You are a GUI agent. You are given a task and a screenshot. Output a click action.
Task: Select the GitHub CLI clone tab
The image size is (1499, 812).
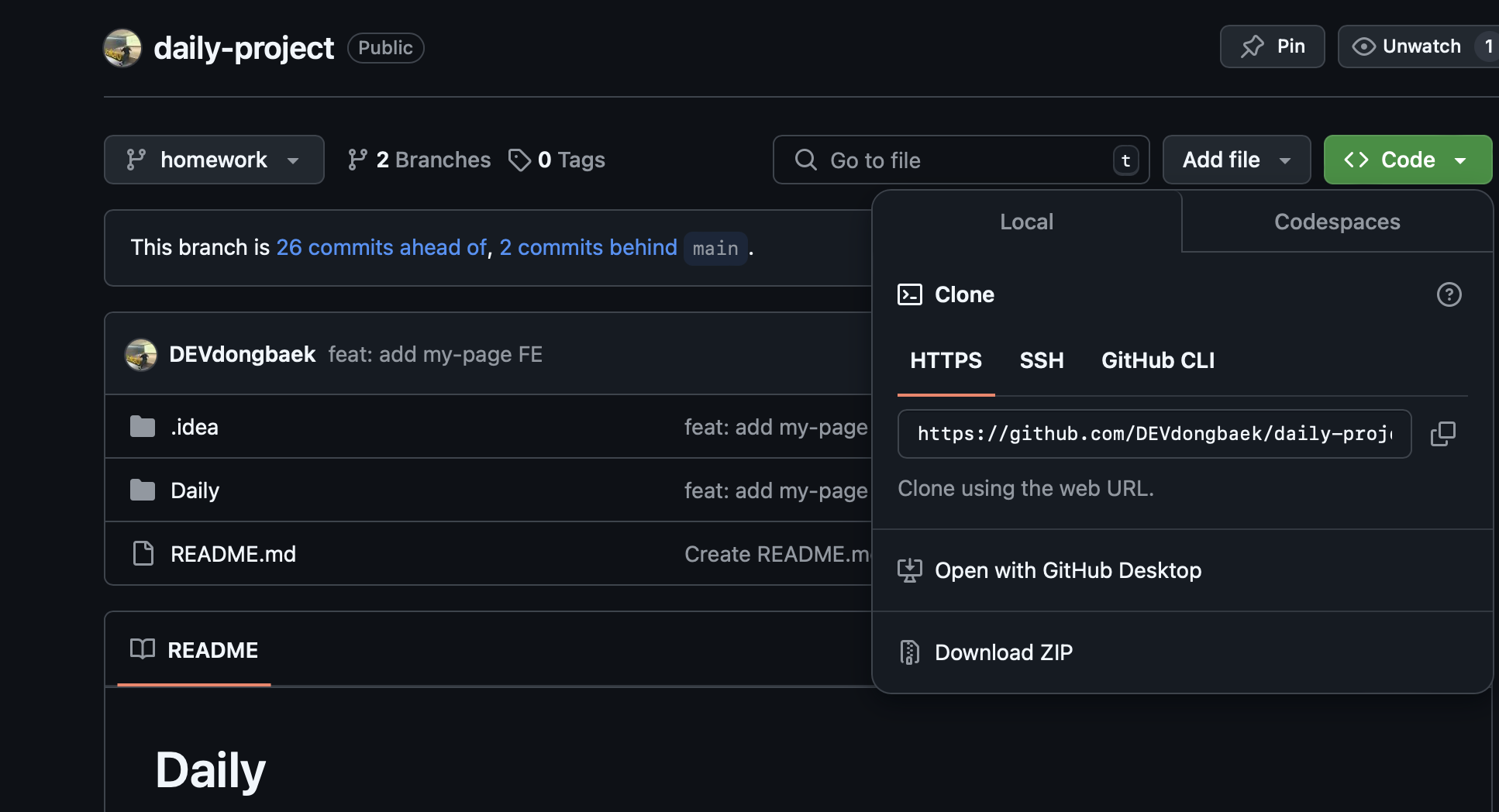coord(1158,361)
